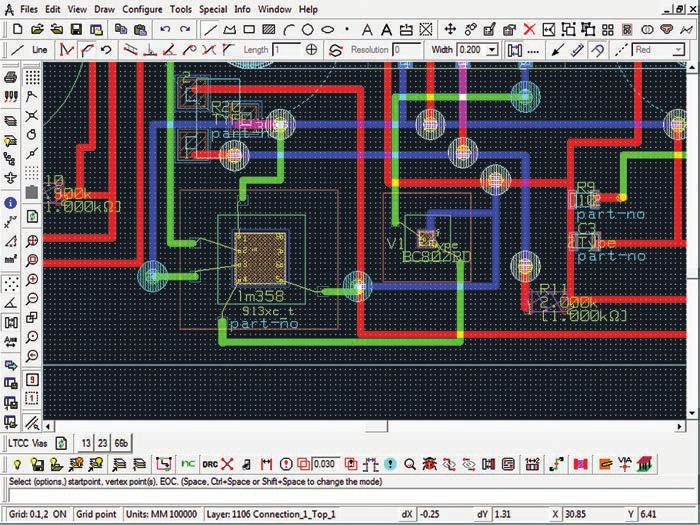Click the red bug icon in bottom toolbar
Screen dimensions: 700x525
pos(429,464)
